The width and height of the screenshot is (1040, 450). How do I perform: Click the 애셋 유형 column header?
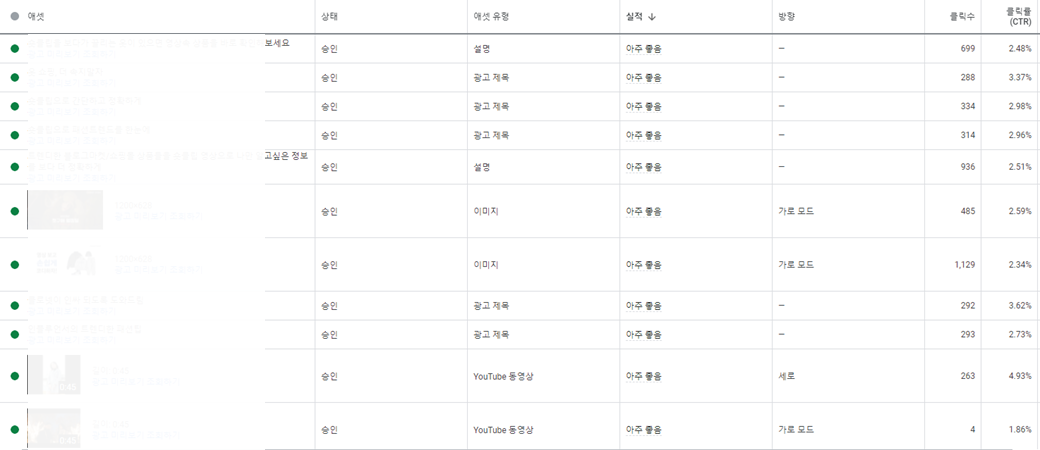(x=491, y=17)
